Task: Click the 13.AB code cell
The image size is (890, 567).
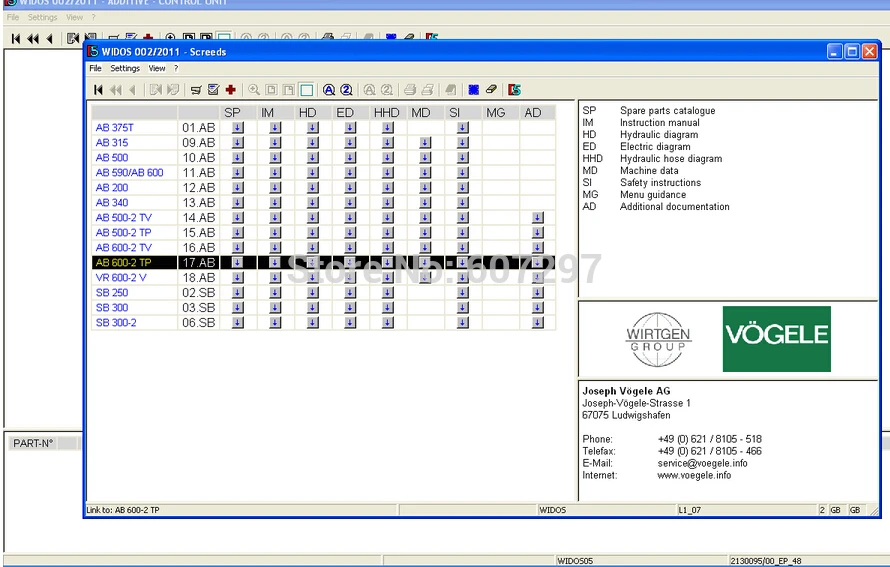Action: tap(199, 203)
